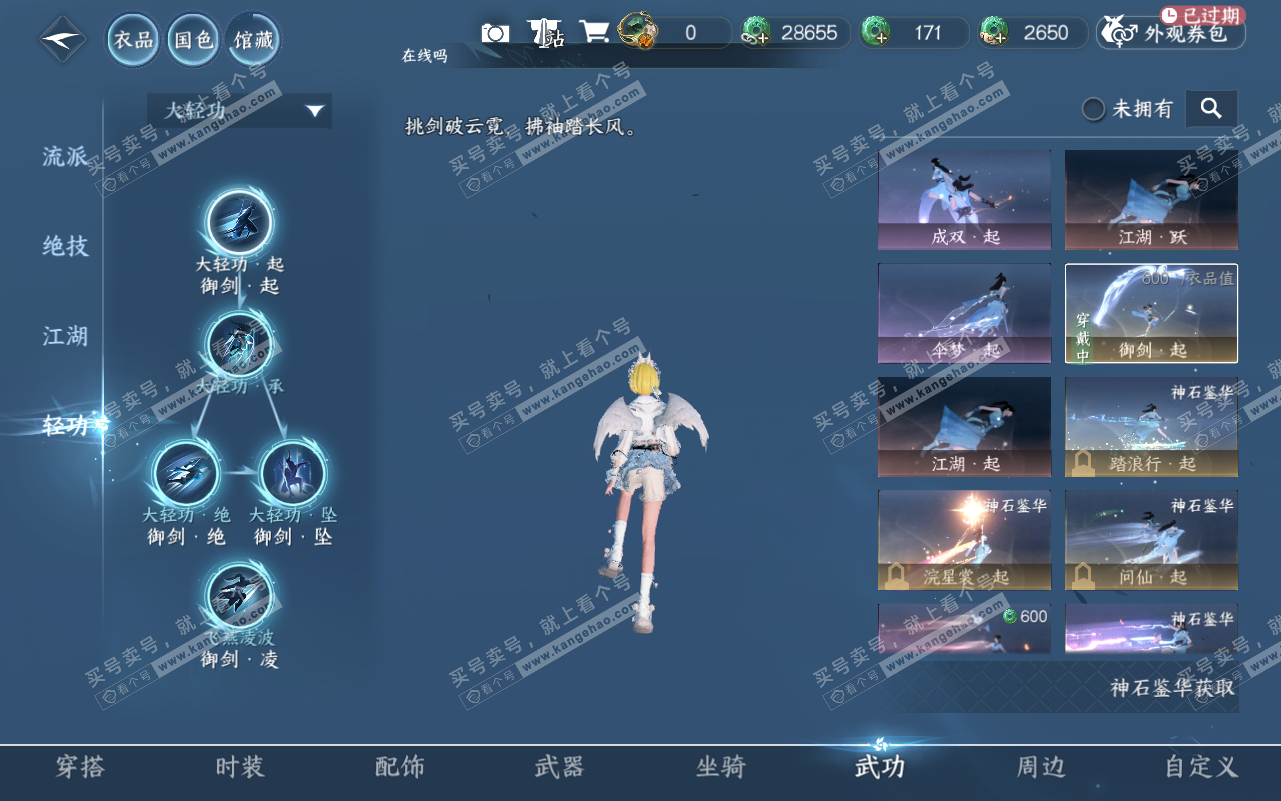Switch to the 时装 tab
The image size is (1281, 801).
click(x=240, y=767)
